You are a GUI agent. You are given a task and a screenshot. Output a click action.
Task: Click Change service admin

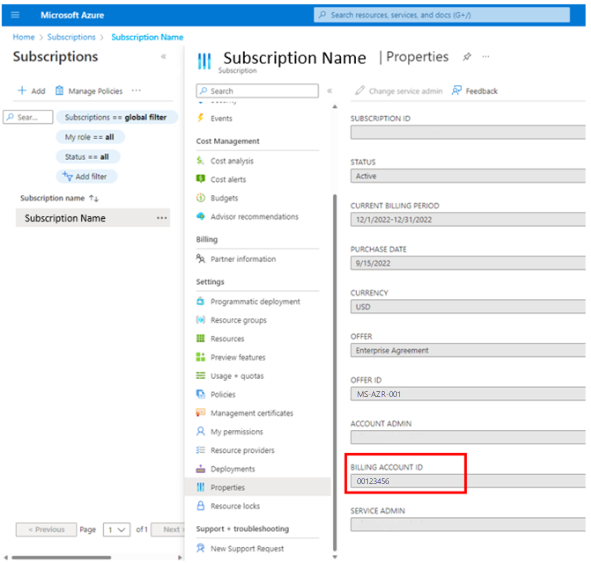click(x=399, y=91)
